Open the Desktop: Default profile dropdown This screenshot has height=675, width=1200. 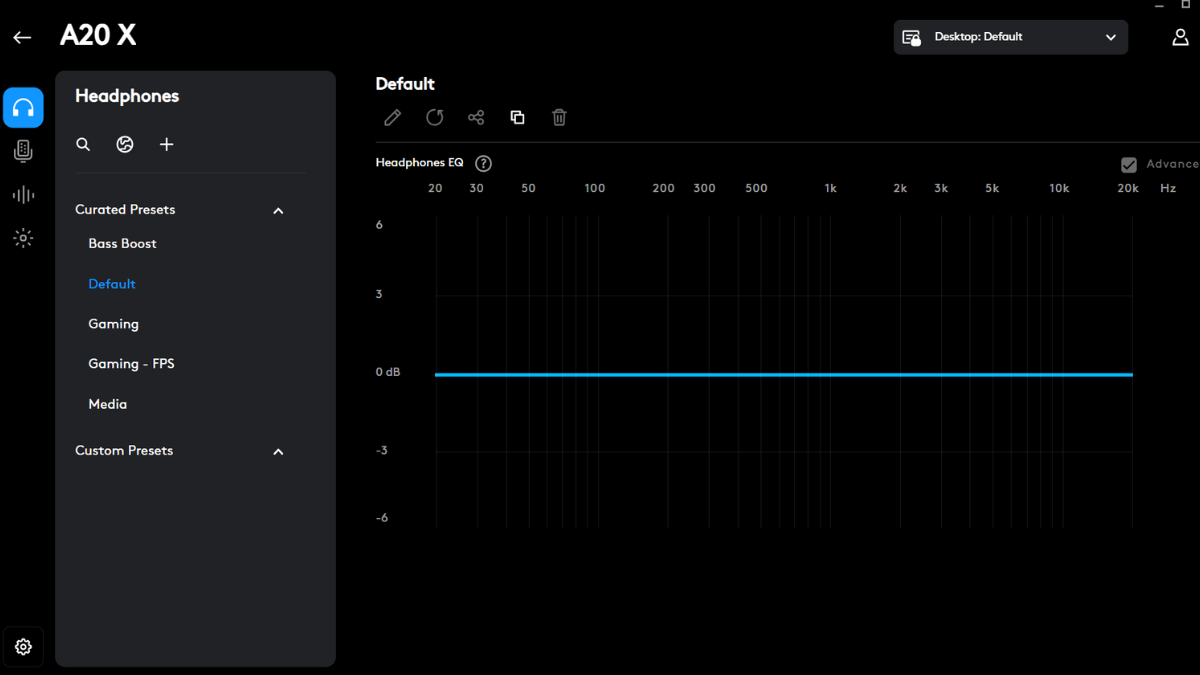pos(1010,37)
